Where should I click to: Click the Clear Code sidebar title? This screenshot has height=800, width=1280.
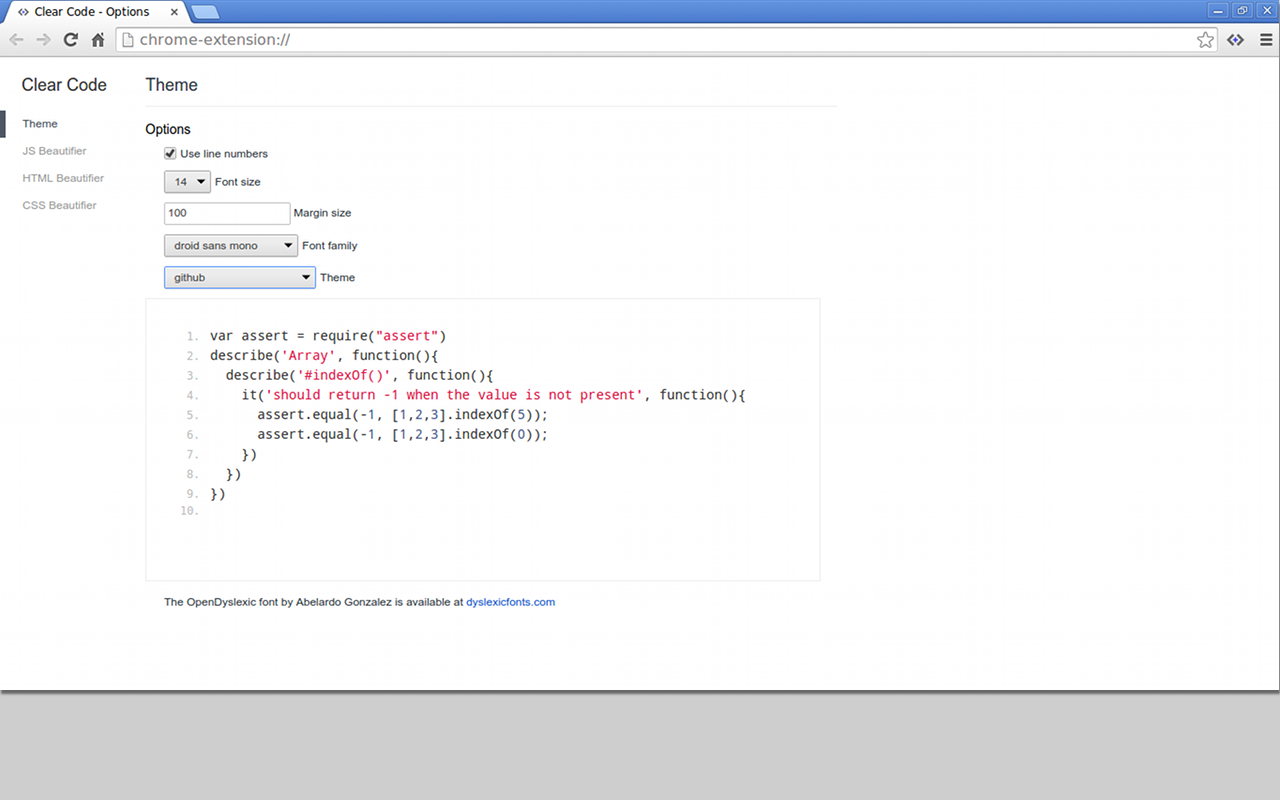(64, 85)
